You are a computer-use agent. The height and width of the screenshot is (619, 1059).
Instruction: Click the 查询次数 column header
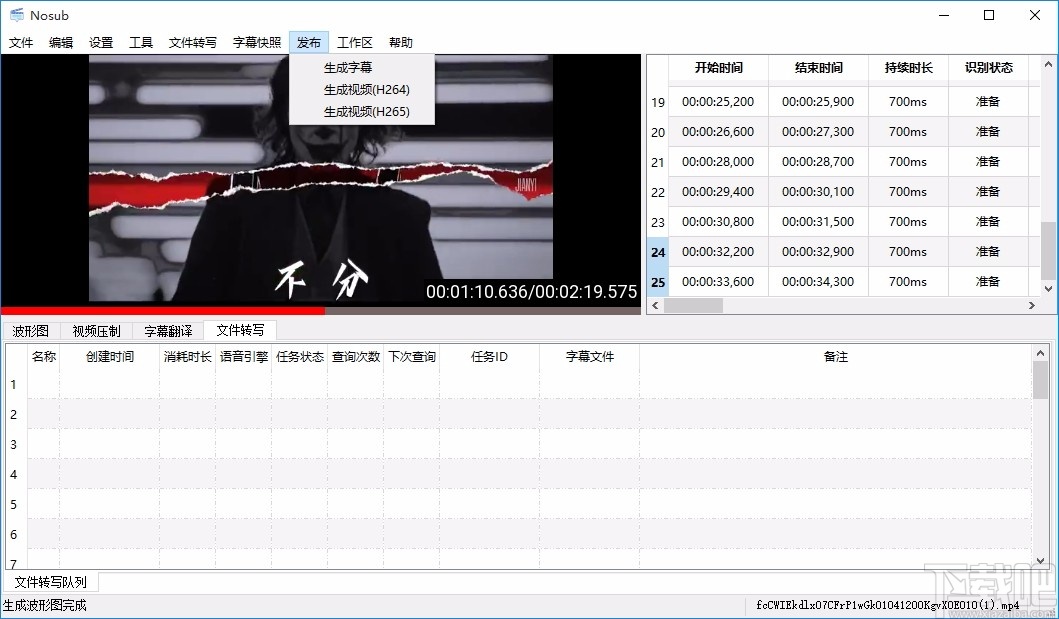(356, 356)
